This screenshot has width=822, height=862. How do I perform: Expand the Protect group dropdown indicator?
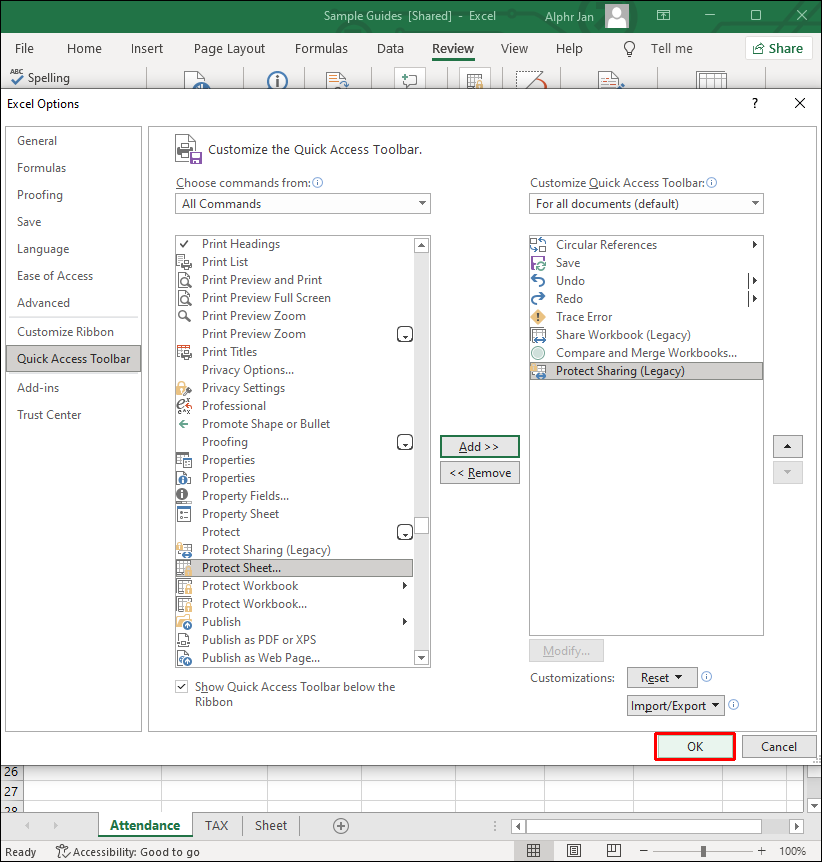pyautogui.click(x=405, y=532)
